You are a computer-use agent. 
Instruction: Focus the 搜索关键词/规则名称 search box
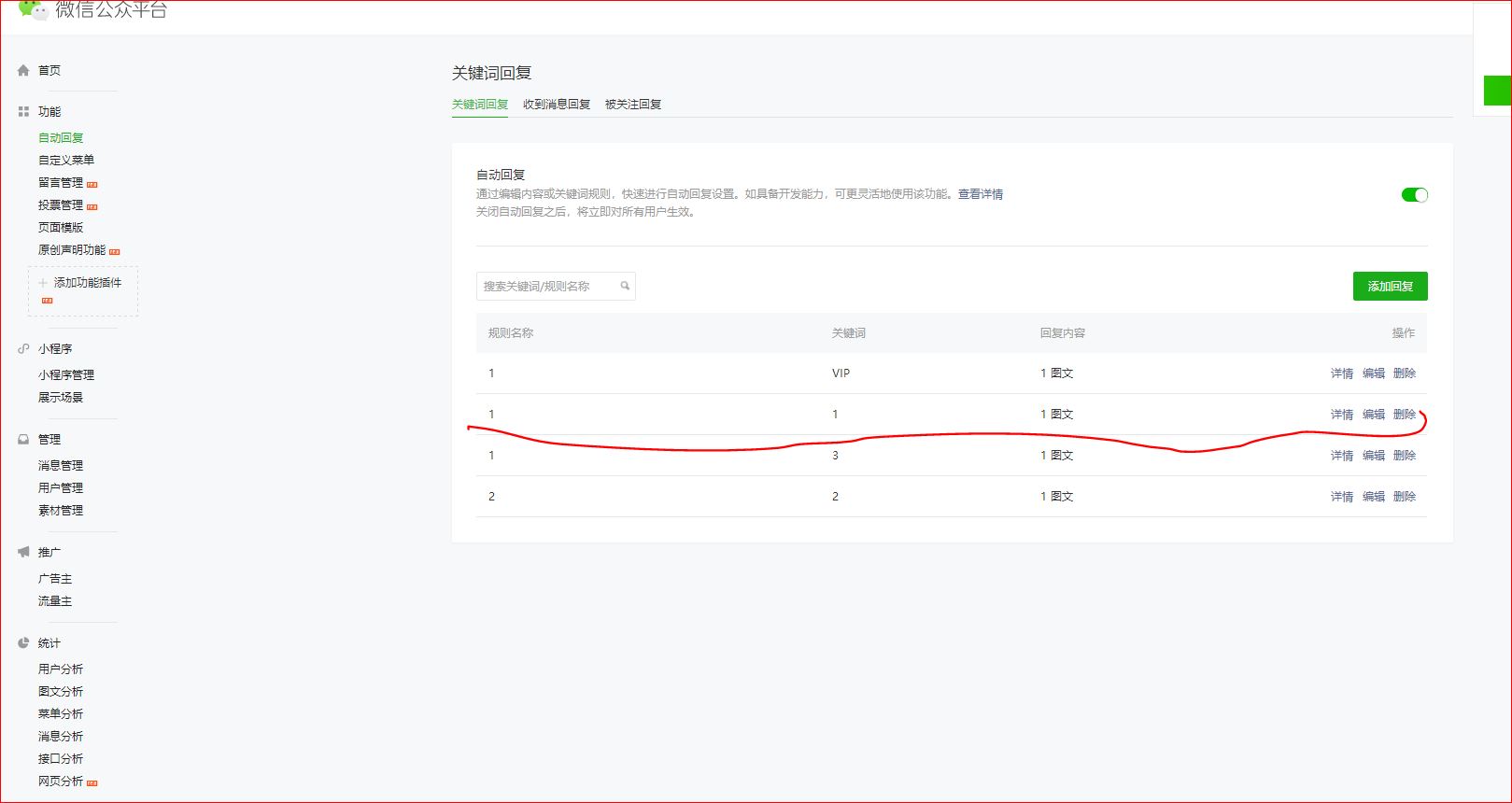point(556,286)
